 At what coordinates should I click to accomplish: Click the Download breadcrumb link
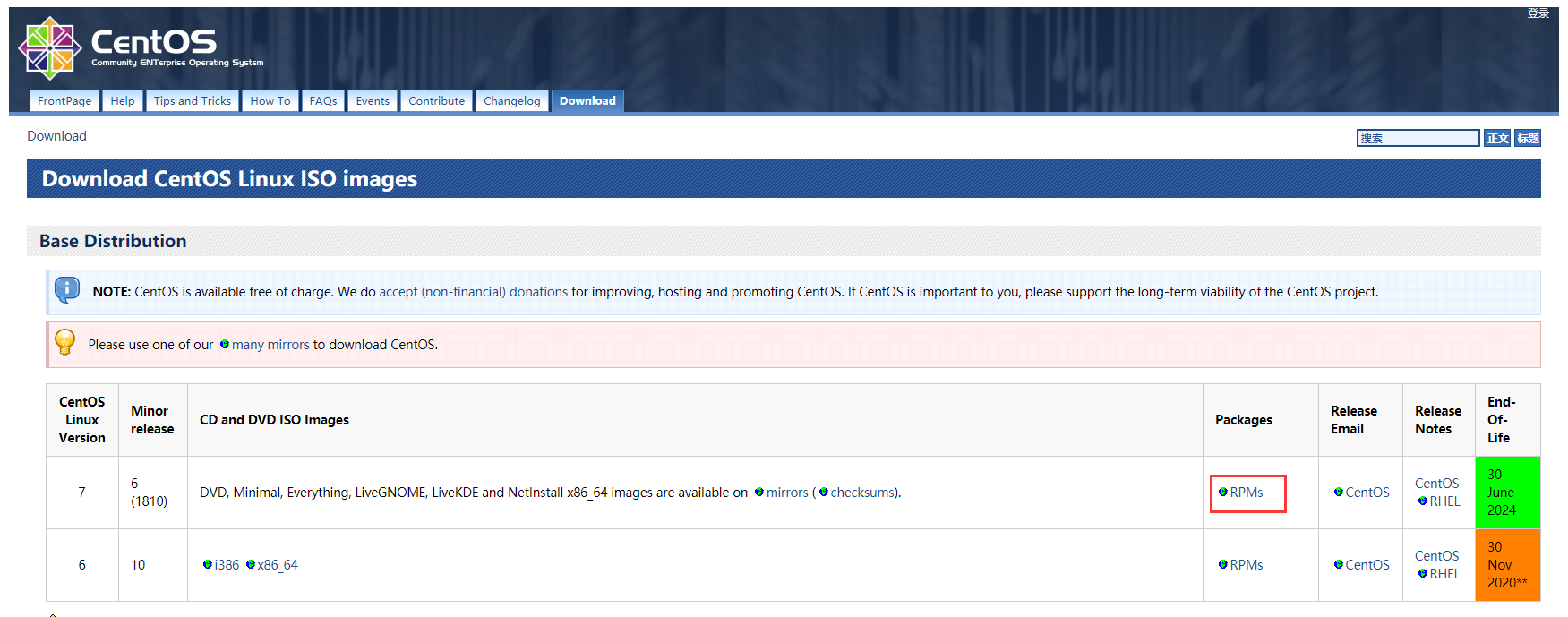tap(56, 136)
